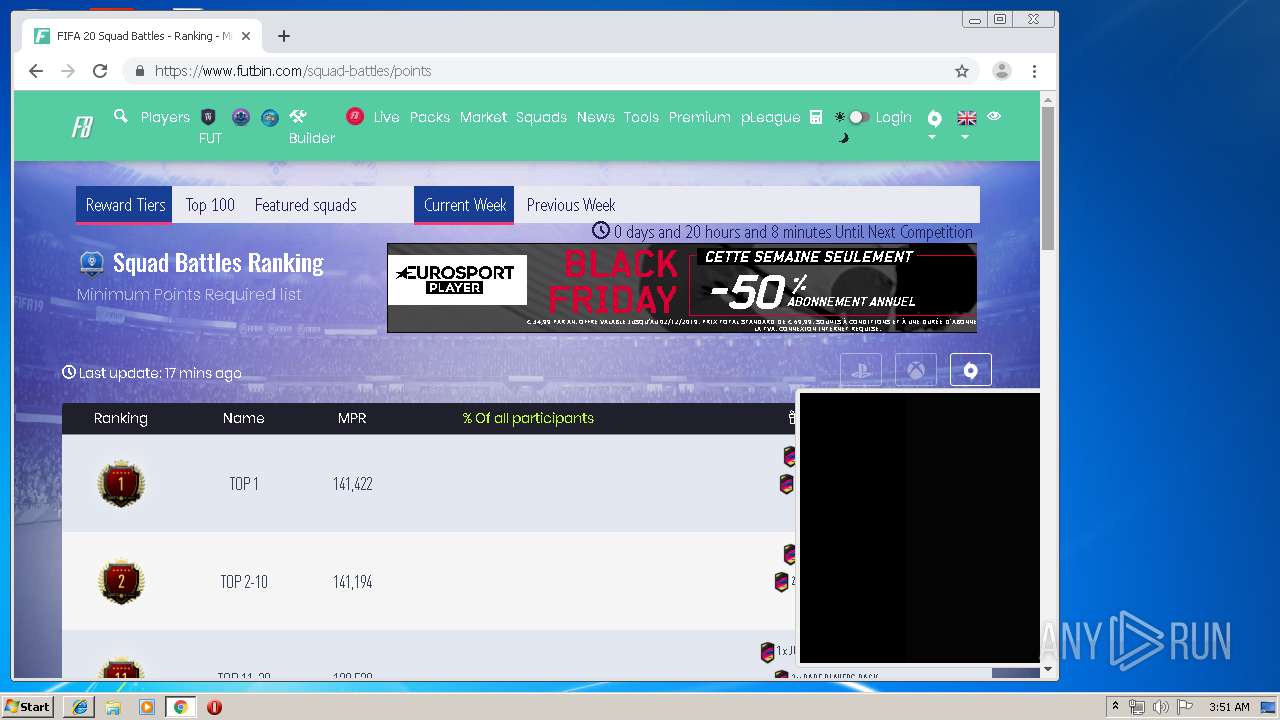
Task: Open the Players menu
Action: (165, 117)
